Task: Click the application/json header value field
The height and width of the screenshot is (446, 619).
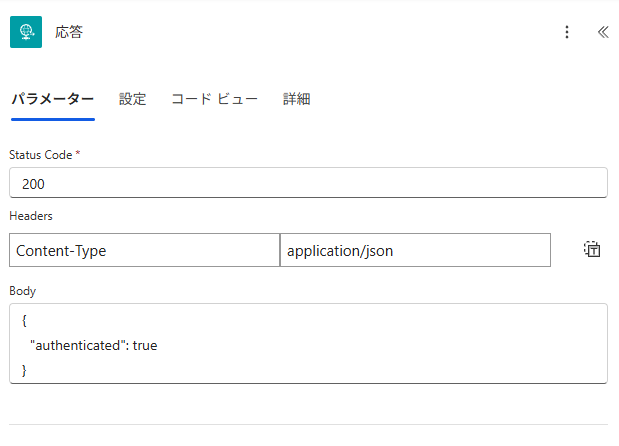Action: (x=415, y=250)
